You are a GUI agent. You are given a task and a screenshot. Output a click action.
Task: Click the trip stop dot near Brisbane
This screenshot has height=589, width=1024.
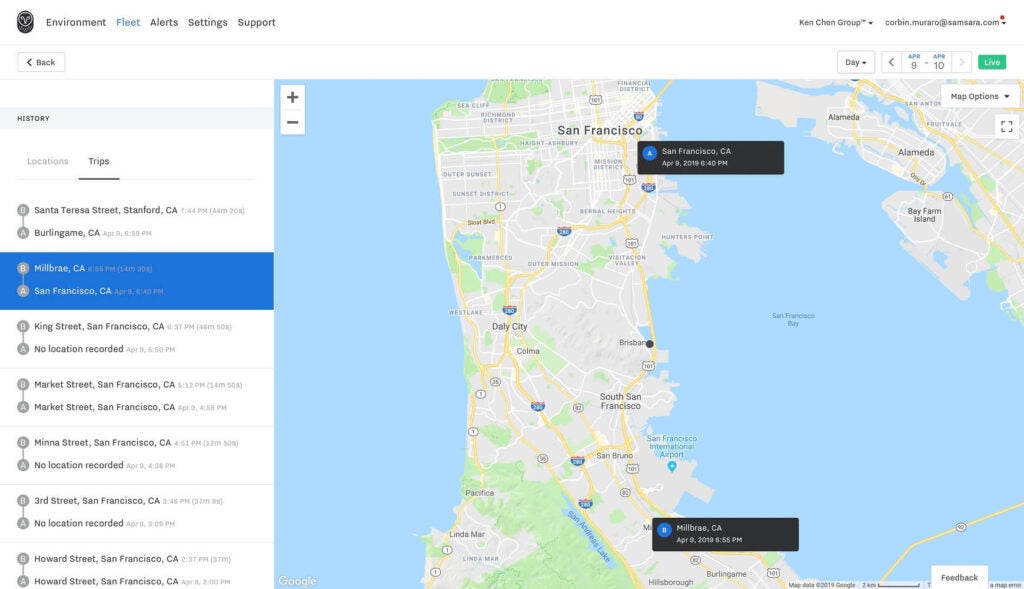click(x=649, y=342)
